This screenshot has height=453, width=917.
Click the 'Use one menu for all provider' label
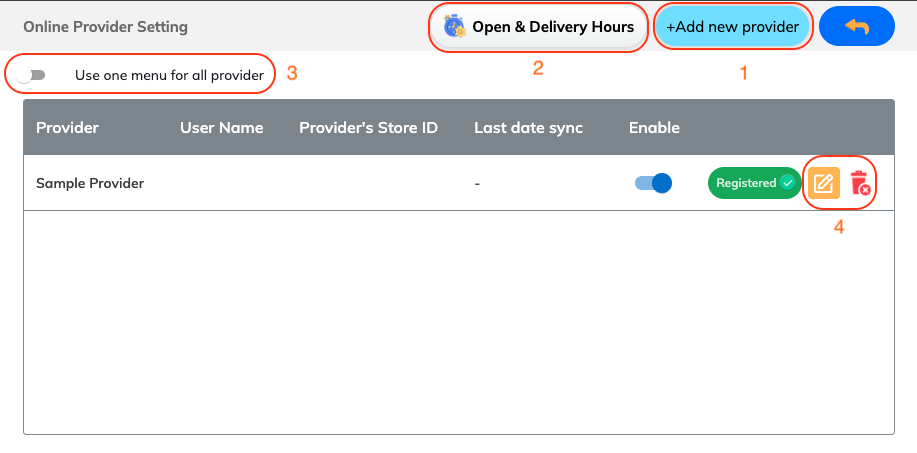(170, 75)
